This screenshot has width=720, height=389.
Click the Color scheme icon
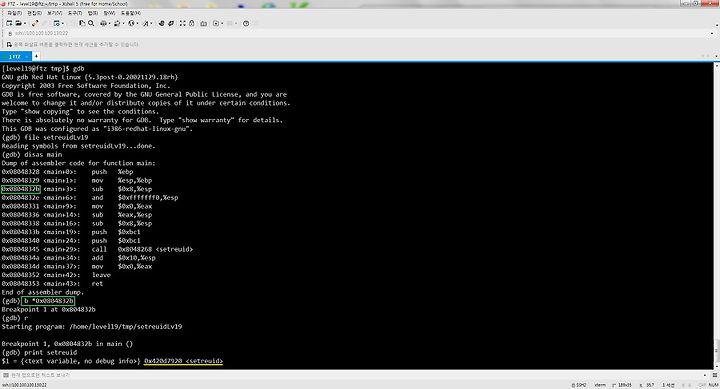pyautogui.click(x=117, y=23)
